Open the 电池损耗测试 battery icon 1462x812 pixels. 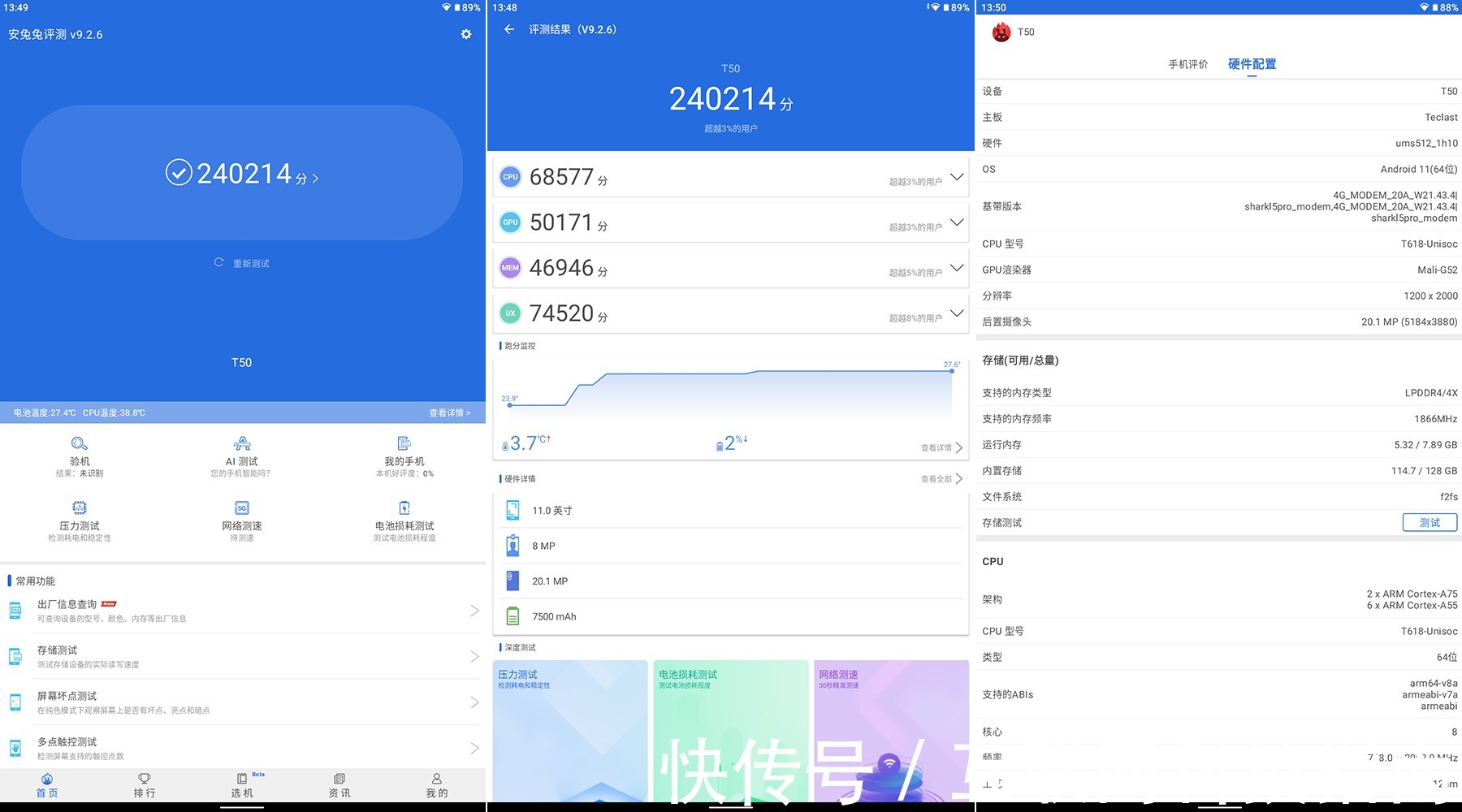pos(404,508)
